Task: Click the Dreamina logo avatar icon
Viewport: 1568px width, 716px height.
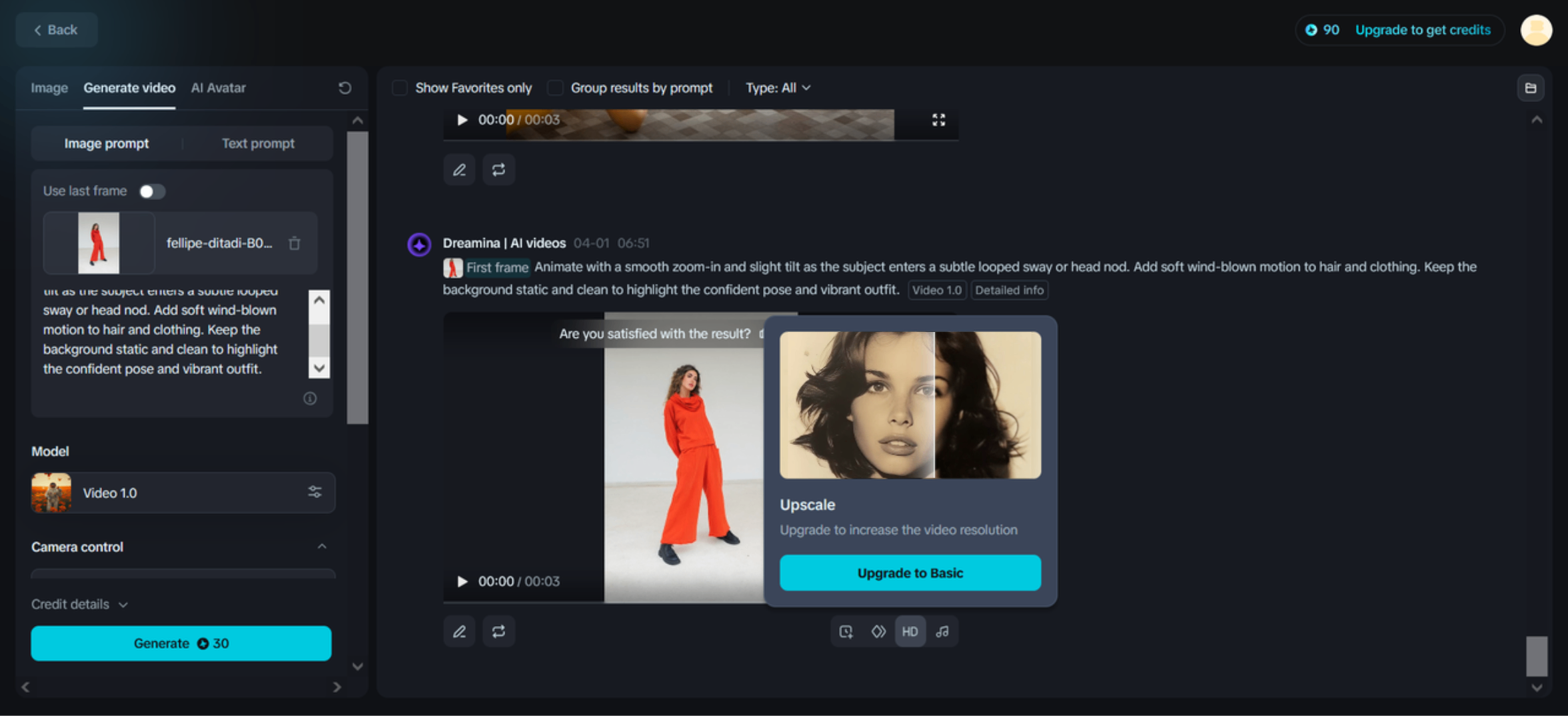Action: [419, 245]
